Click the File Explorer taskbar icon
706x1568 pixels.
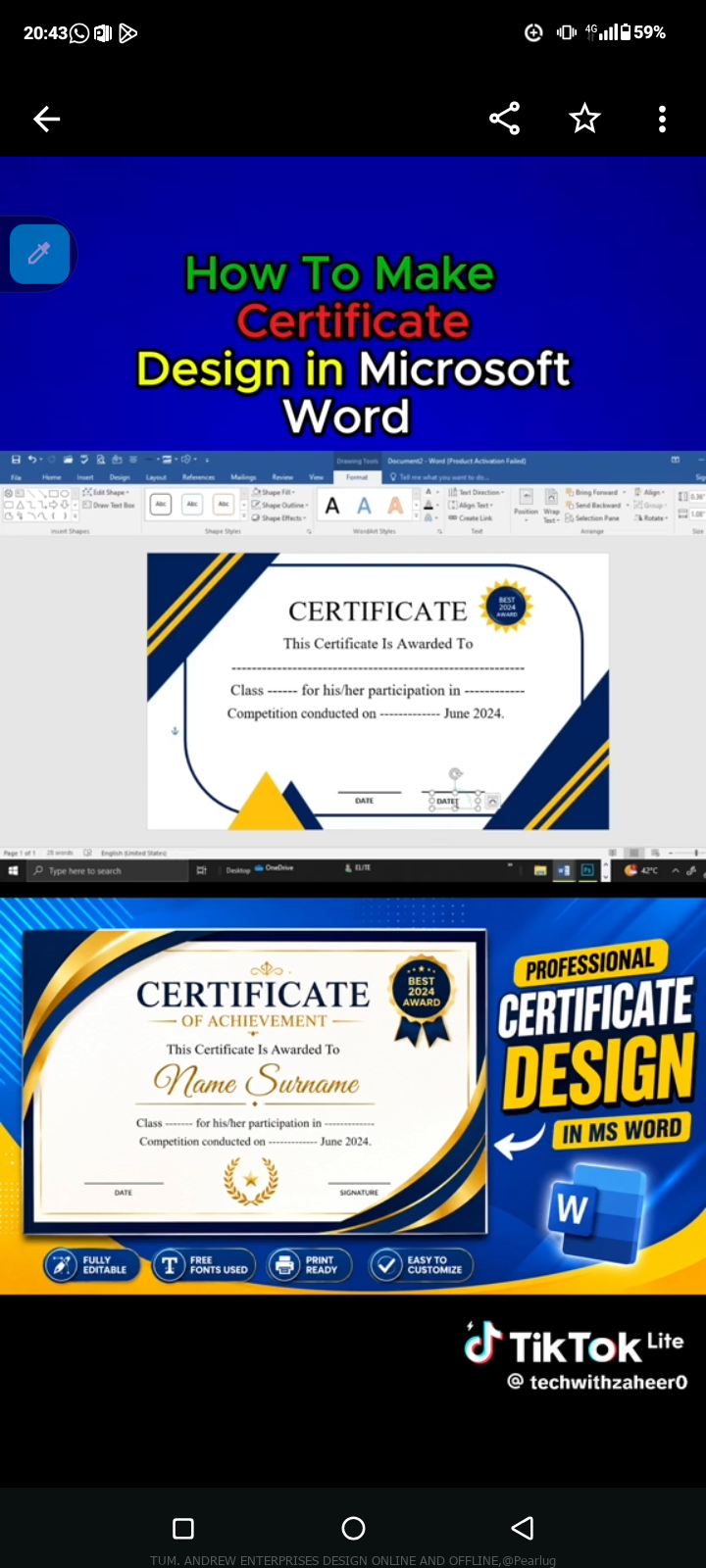pos(540,869)
